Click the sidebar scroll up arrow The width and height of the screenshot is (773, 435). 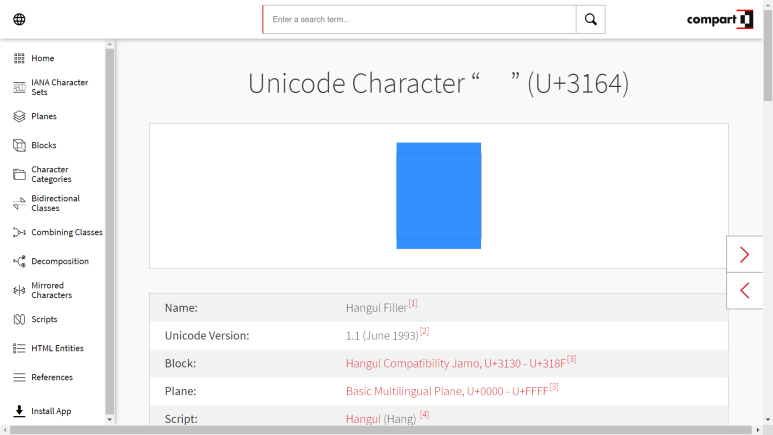(x=109, y=44)
